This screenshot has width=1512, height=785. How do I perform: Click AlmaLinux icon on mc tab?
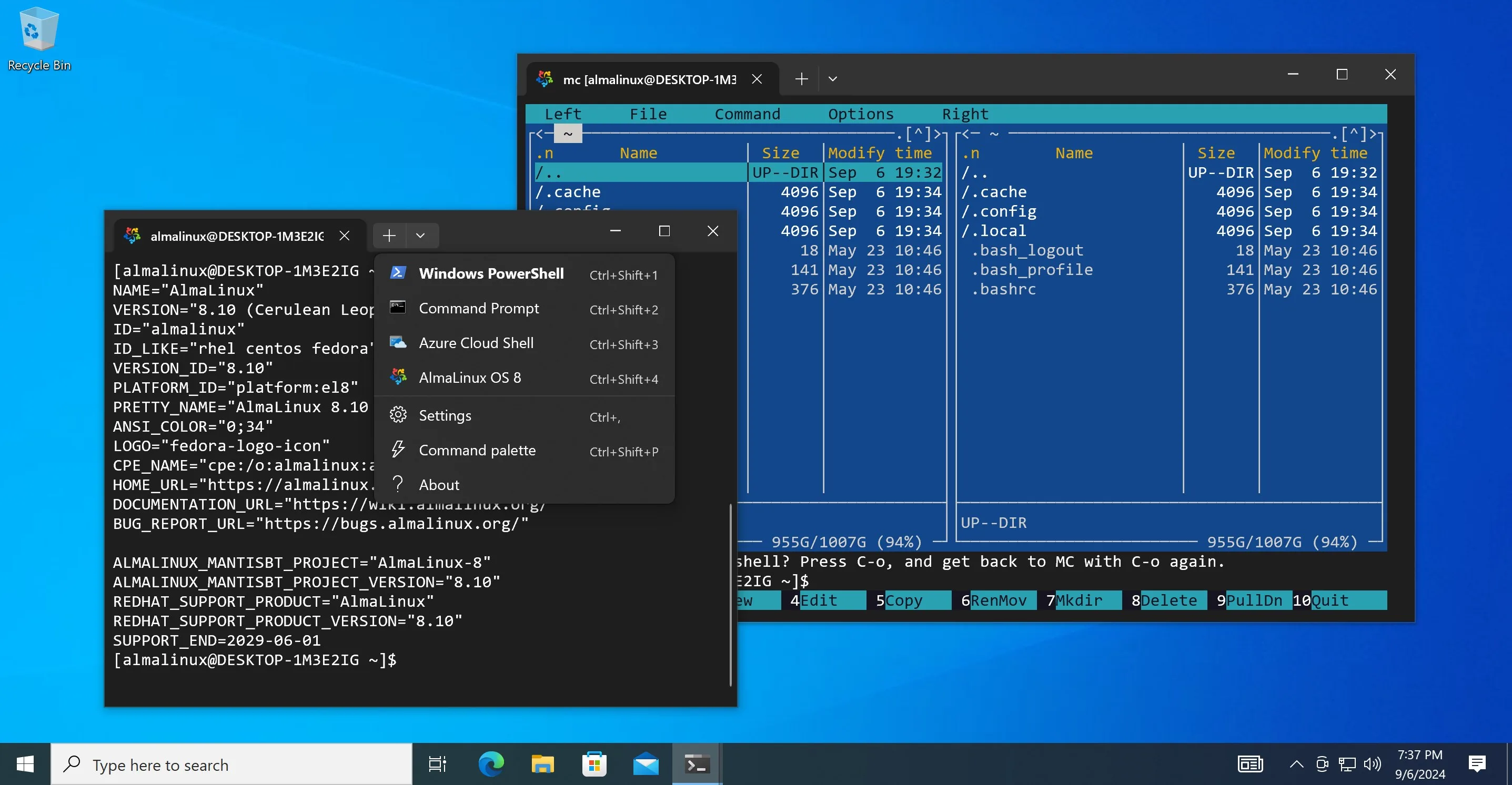545,79
